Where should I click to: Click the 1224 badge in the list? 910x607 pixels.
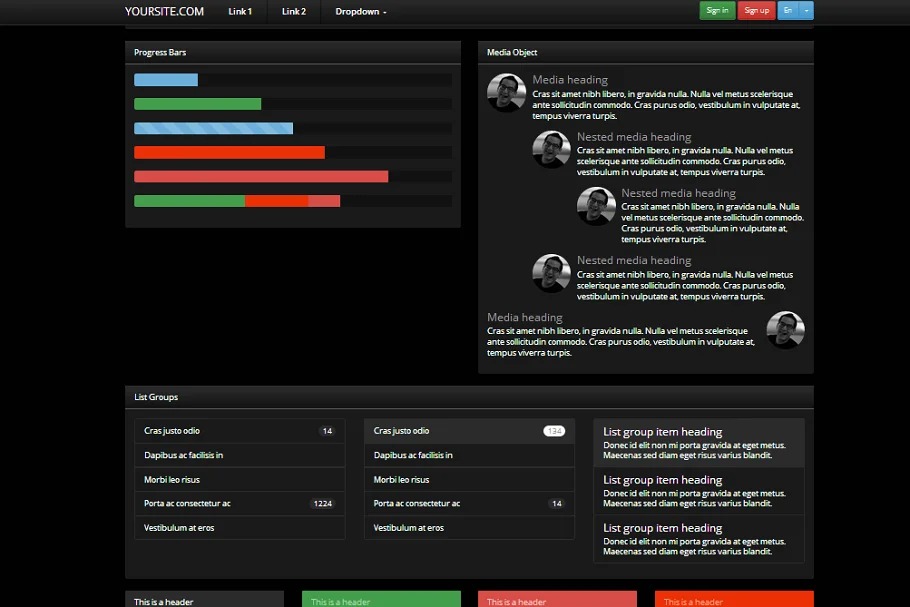tap(322, 504)
